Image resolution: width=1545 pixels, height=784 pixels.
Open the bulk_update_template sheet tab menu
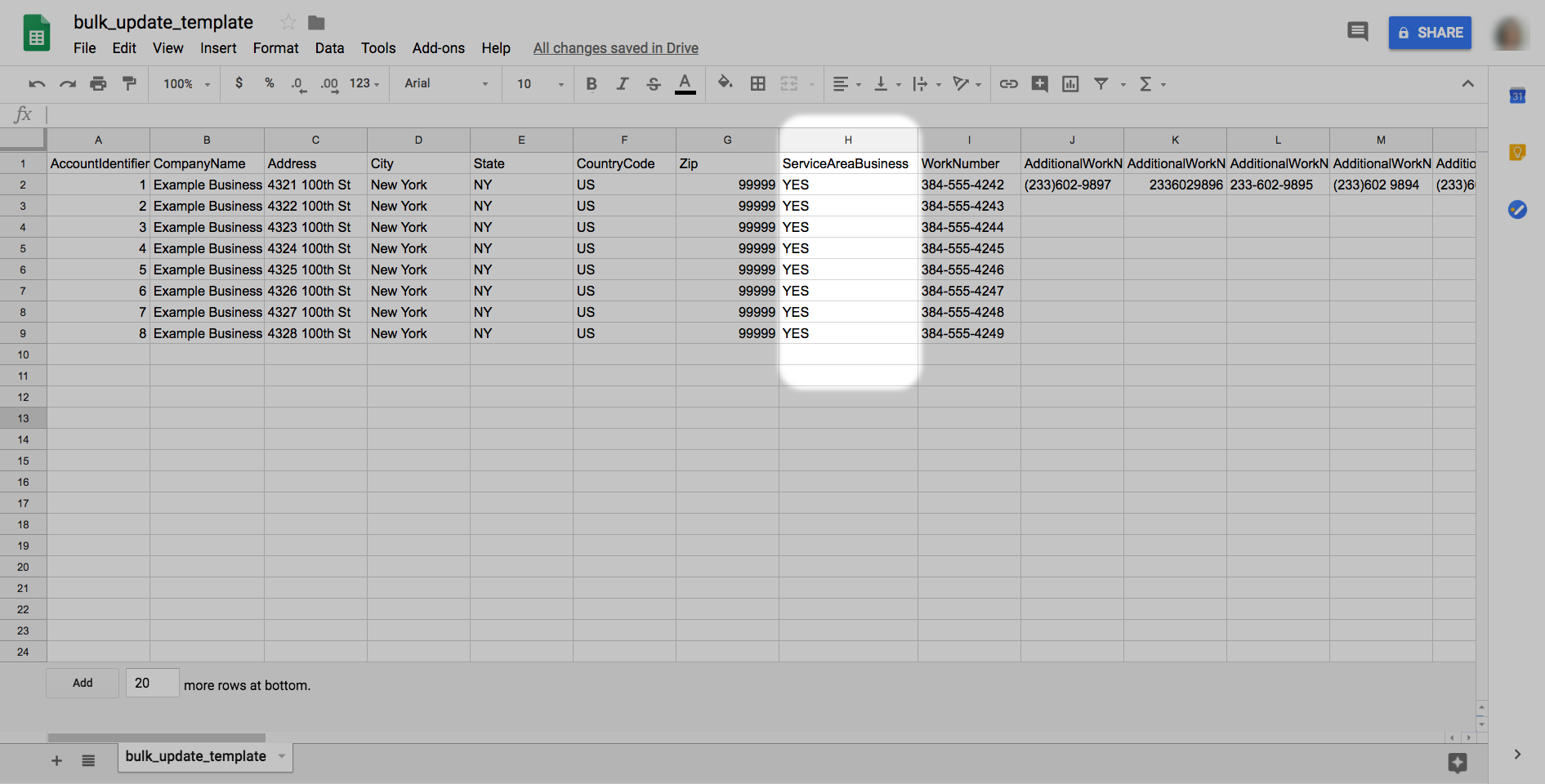[x=281, y=756]
